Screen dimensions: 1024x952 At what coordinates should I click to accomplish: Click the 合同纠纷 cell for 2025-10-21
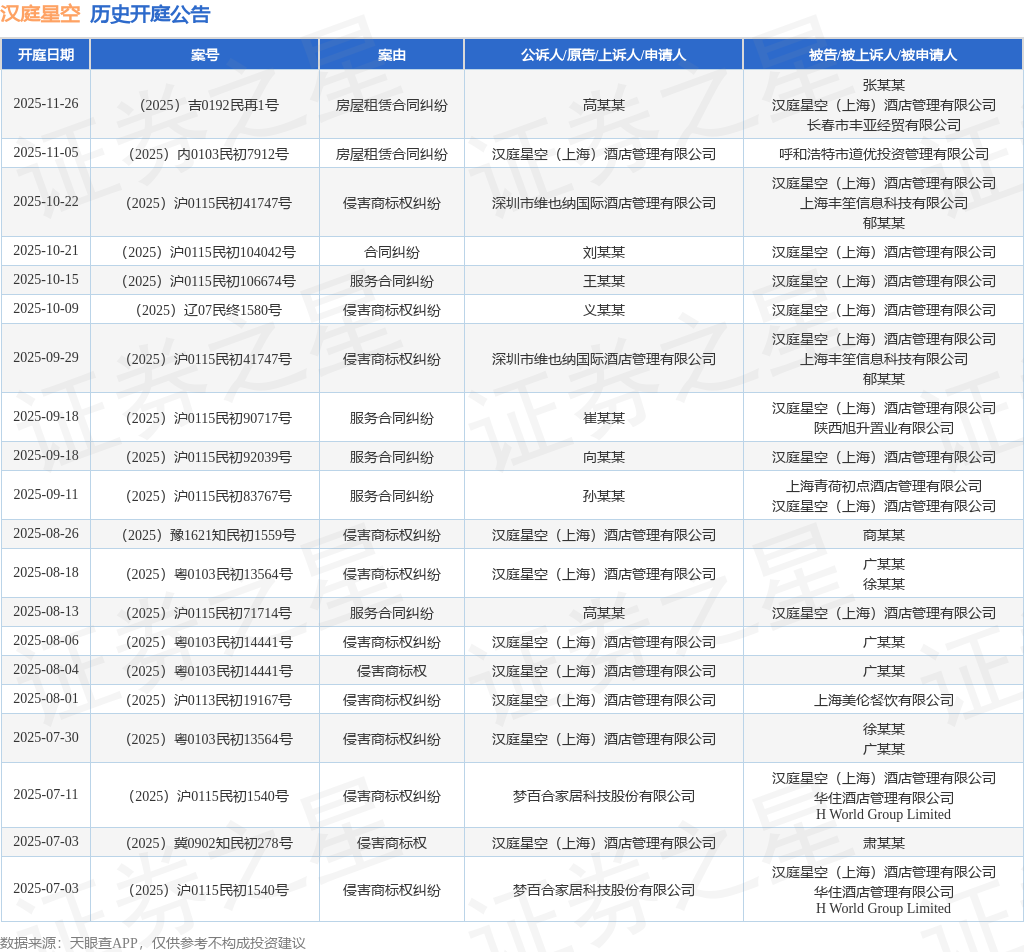tap(391, 252)
